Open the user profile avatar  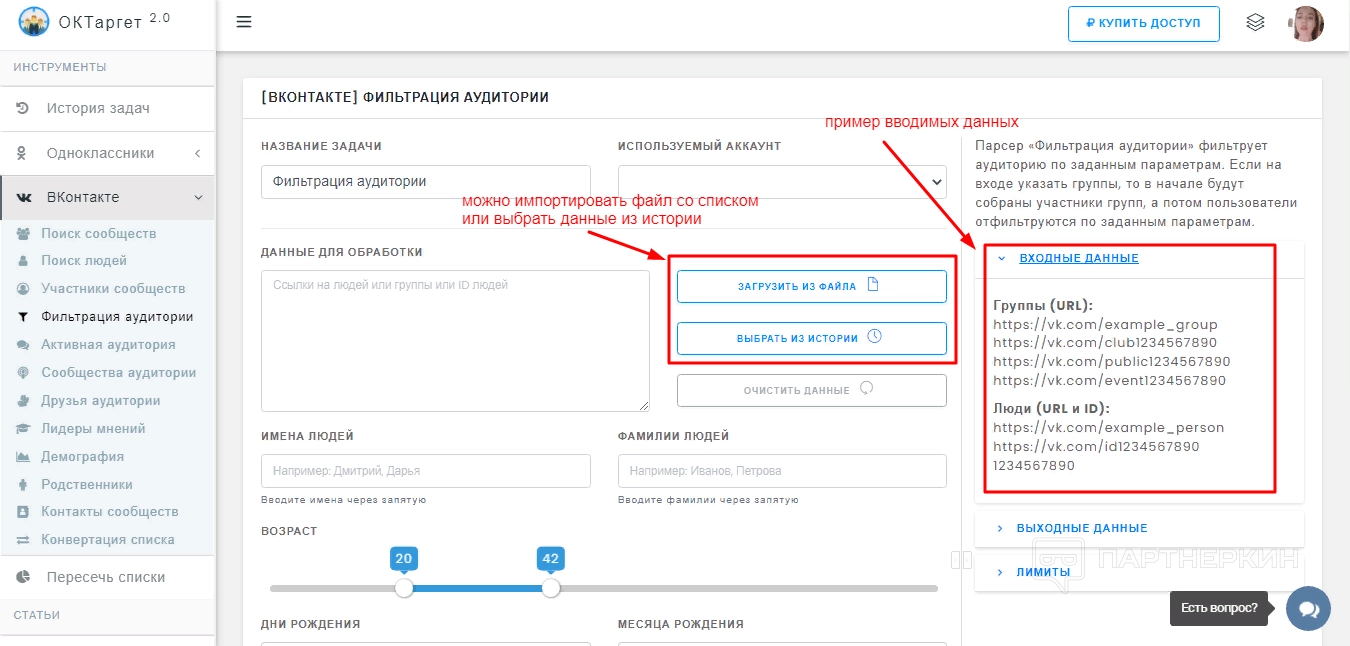click(1306, 23)
